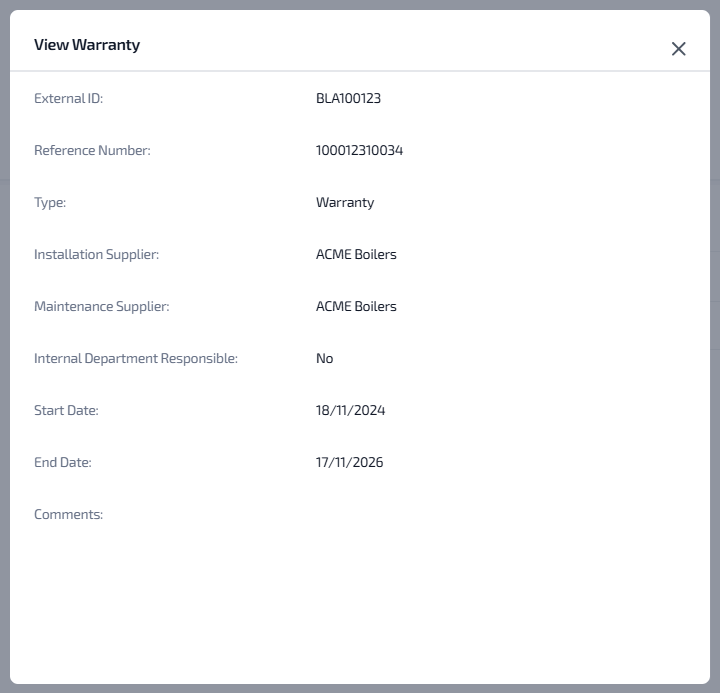
Task: Click the Comments label
Action: [x=68, y=515]
